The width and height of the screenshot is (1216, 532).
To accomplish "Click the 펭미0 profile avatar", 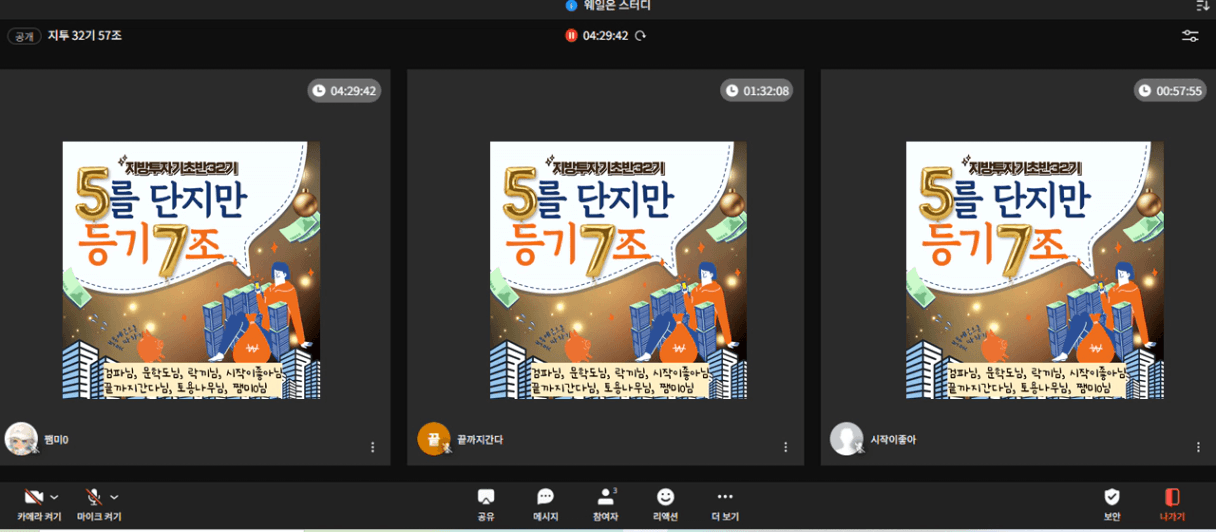I will click(x=21, y=439).
